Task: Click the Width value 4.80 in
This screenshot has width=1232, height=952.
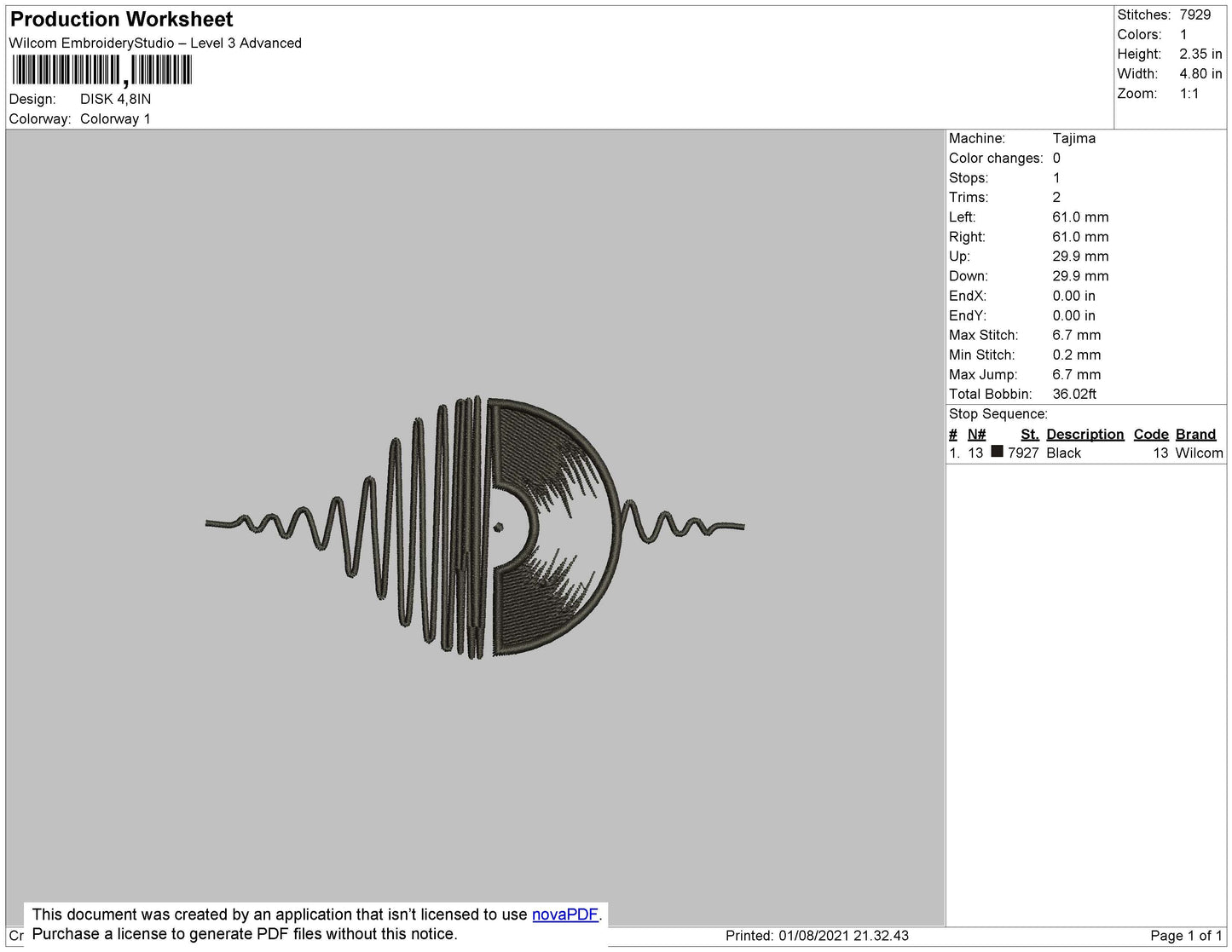Action: [1200, 73]
